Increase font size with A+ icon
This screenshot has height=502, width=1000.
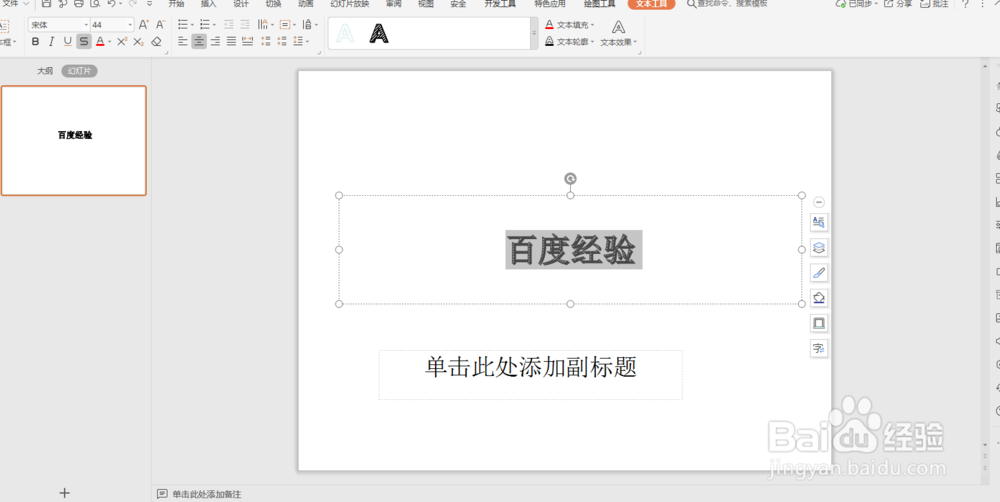143,25
